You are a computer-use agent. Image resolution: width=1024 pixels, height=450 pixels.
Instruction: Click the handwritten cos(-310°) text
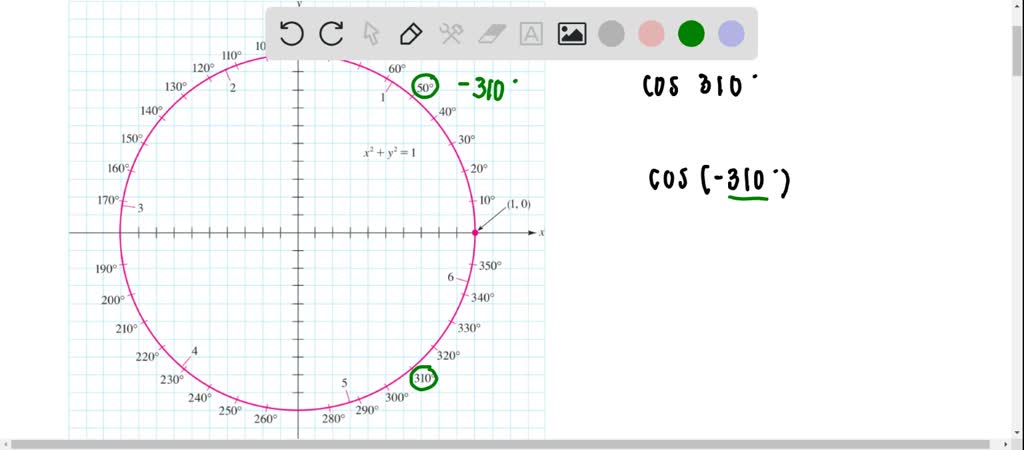tap(718, 182)
